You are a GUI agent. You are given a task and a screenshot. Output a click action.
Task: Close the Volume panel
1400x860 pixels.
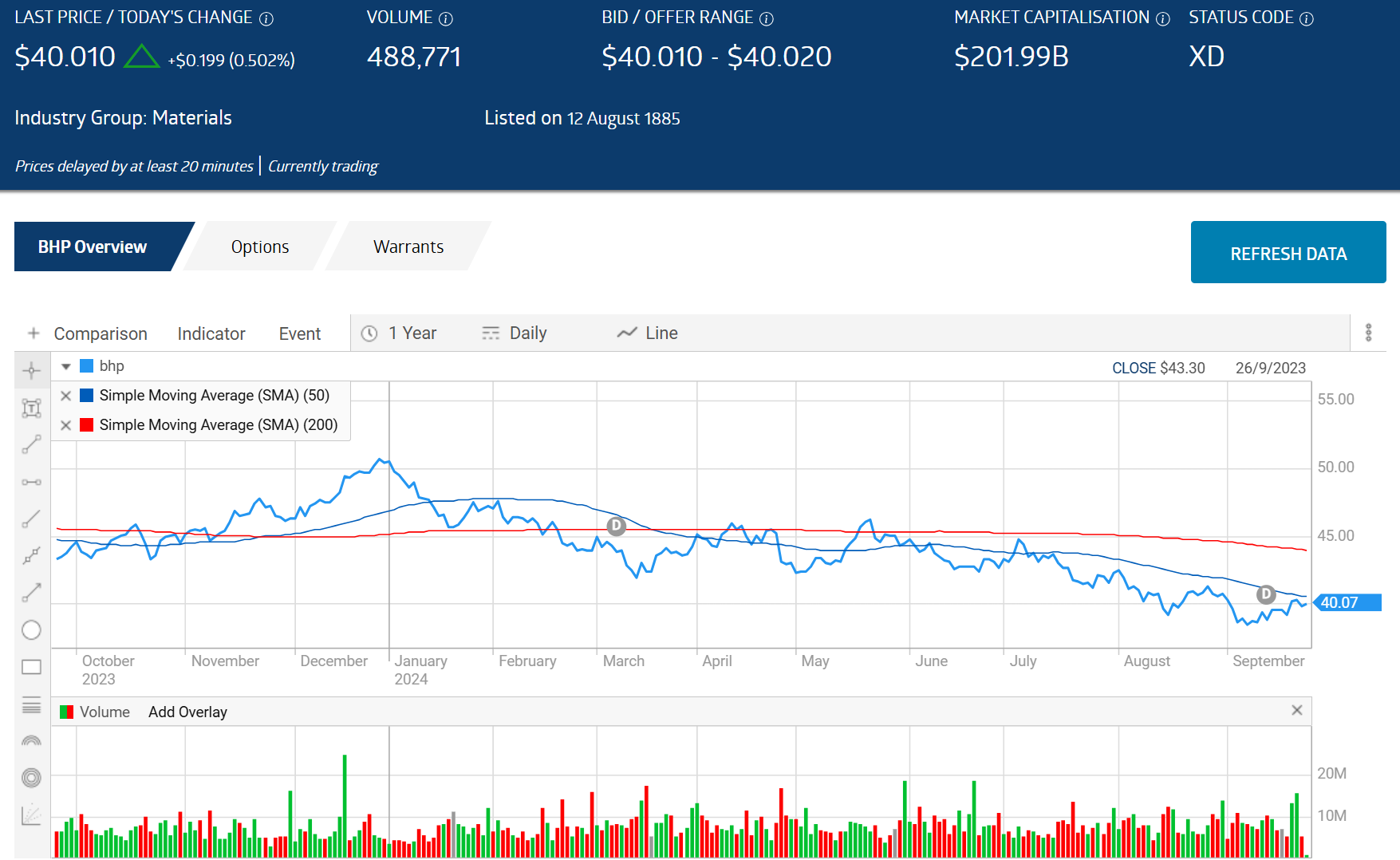tap(1297, 710)
